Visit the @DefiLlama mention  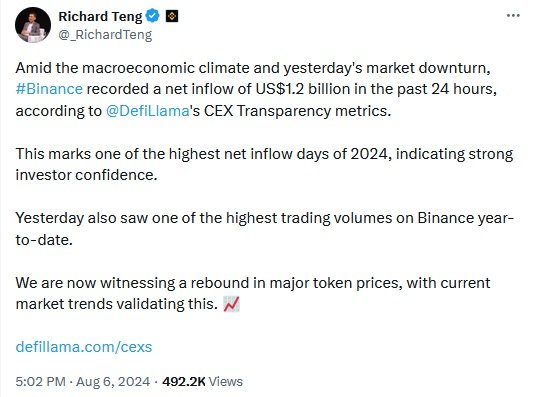coord(148,111)
